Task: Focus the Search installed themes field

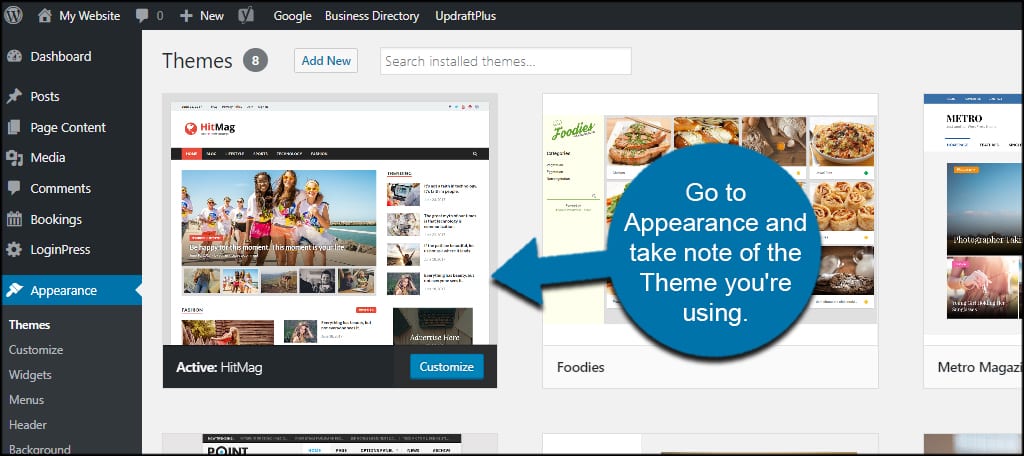Action: coord(505,61)
